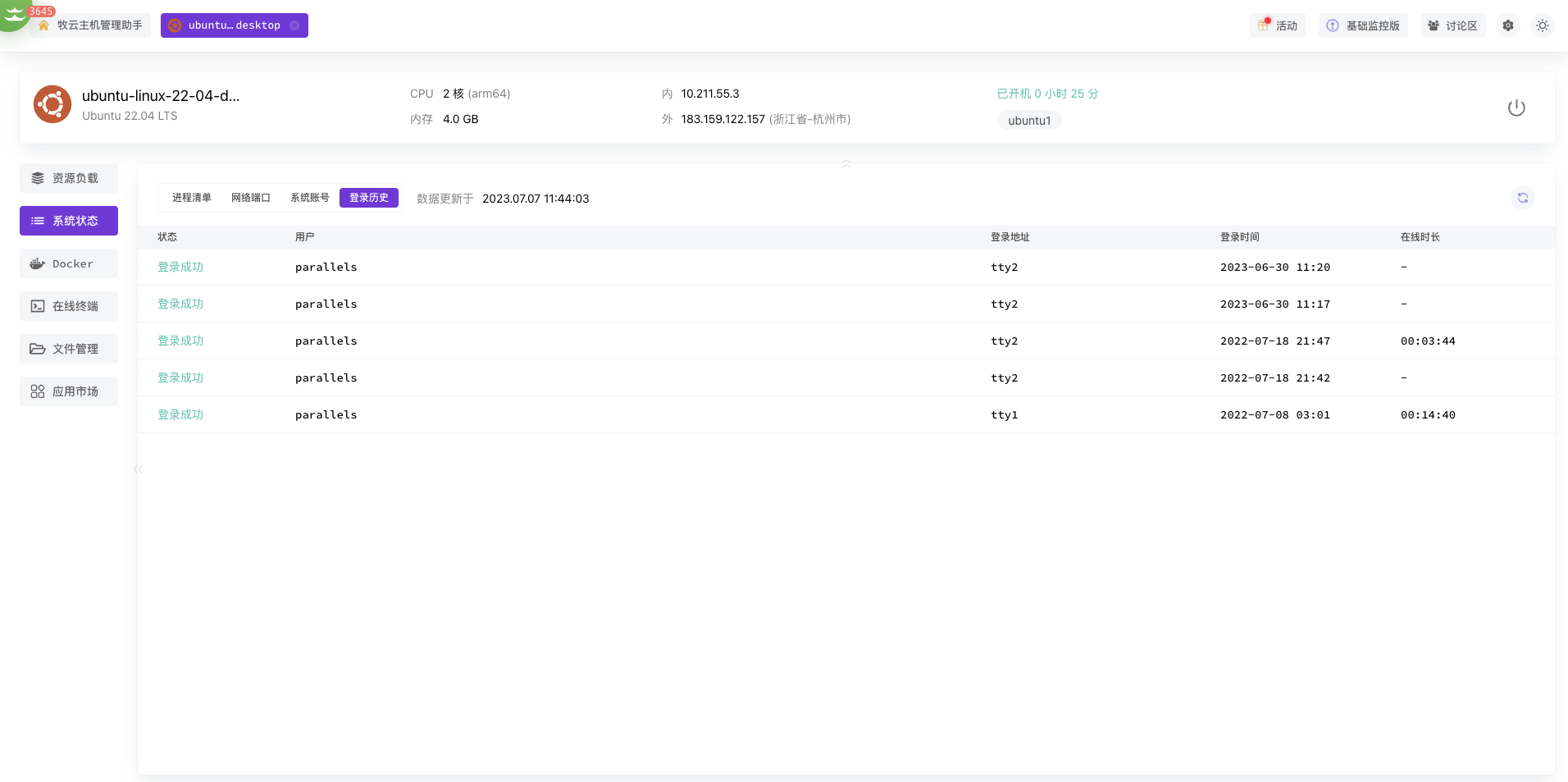
Task: Collapse the sidebar with double chevron
Action: pyautogui.click(x=138, y=469)
